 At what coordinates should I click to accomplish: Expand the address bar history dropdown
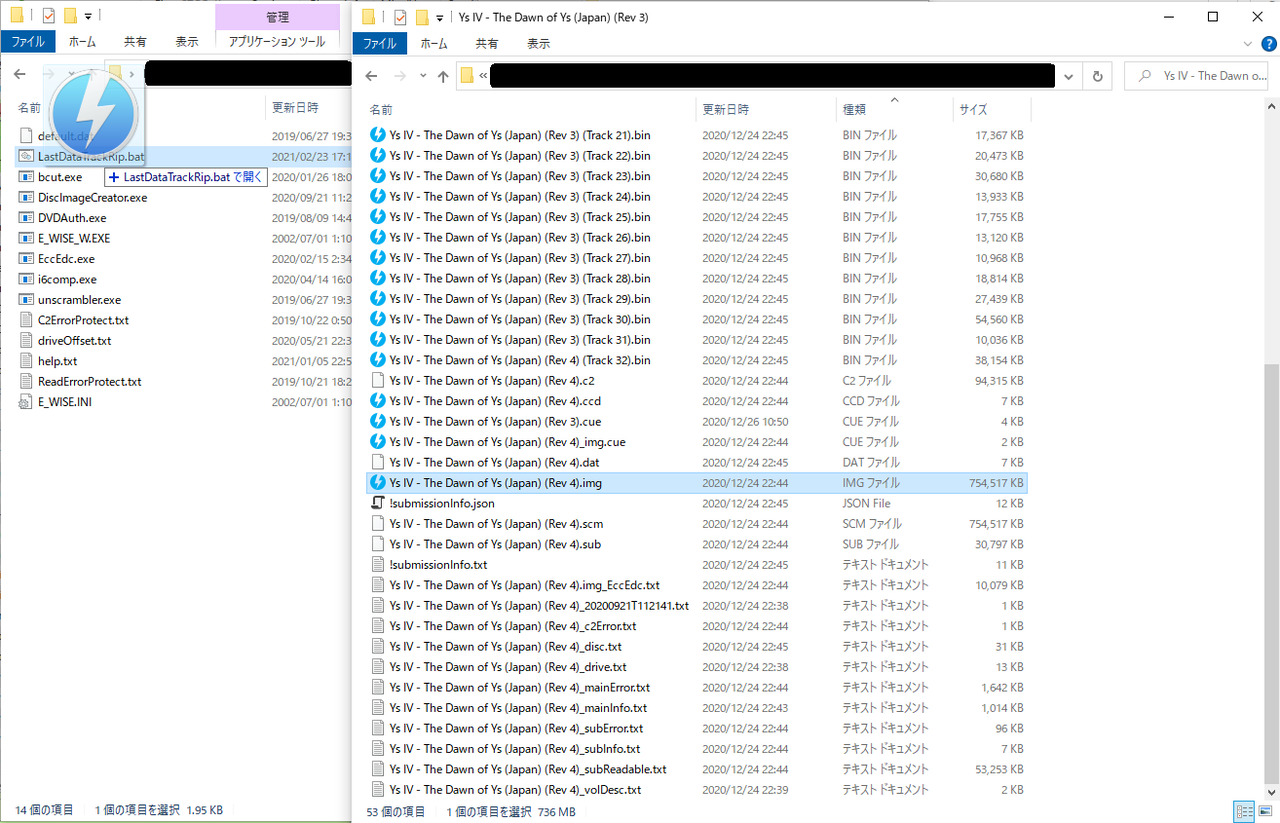(1070, 77)
